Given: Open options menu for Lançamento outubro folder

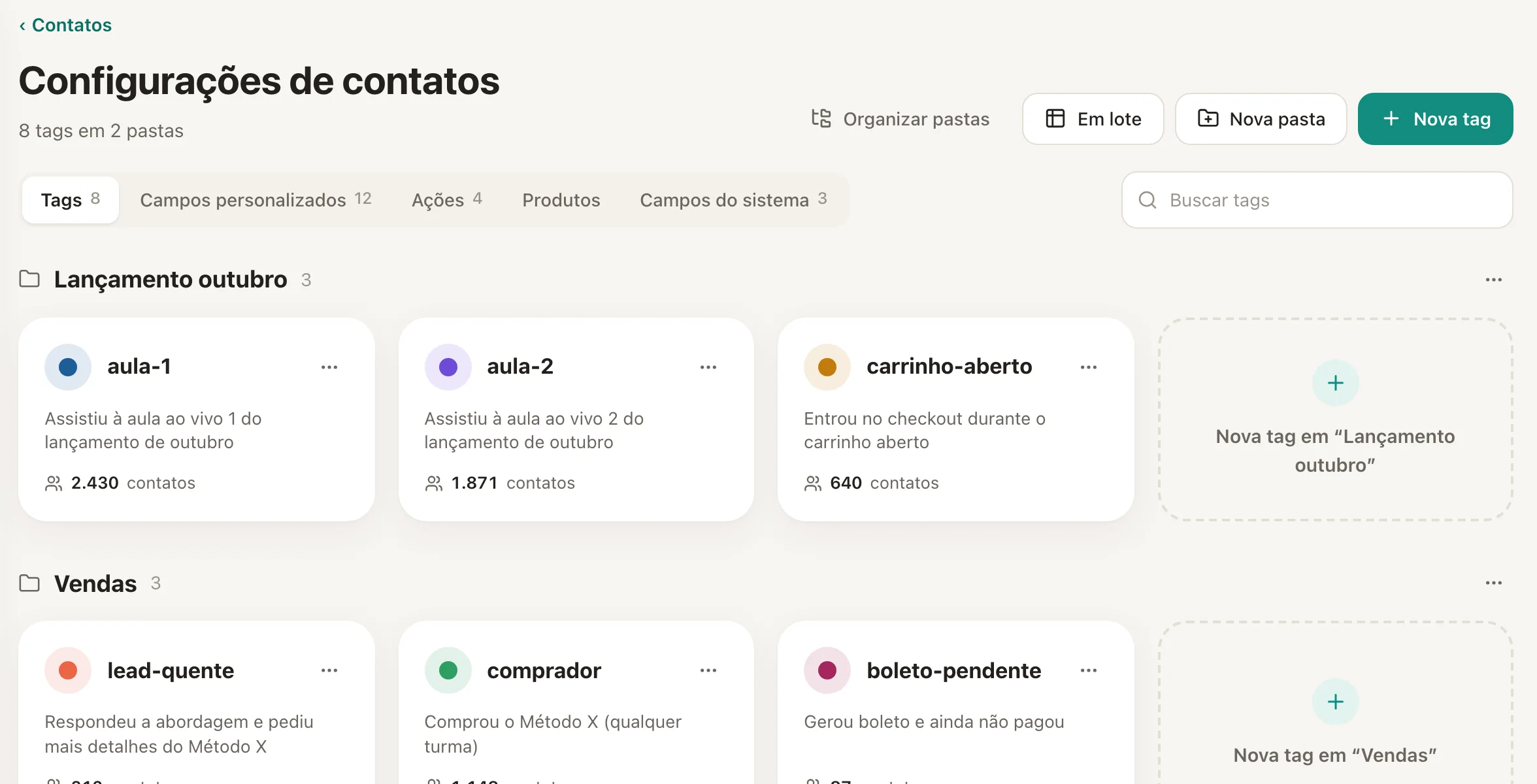Looking at the screenshot, I should (1494, 280).
